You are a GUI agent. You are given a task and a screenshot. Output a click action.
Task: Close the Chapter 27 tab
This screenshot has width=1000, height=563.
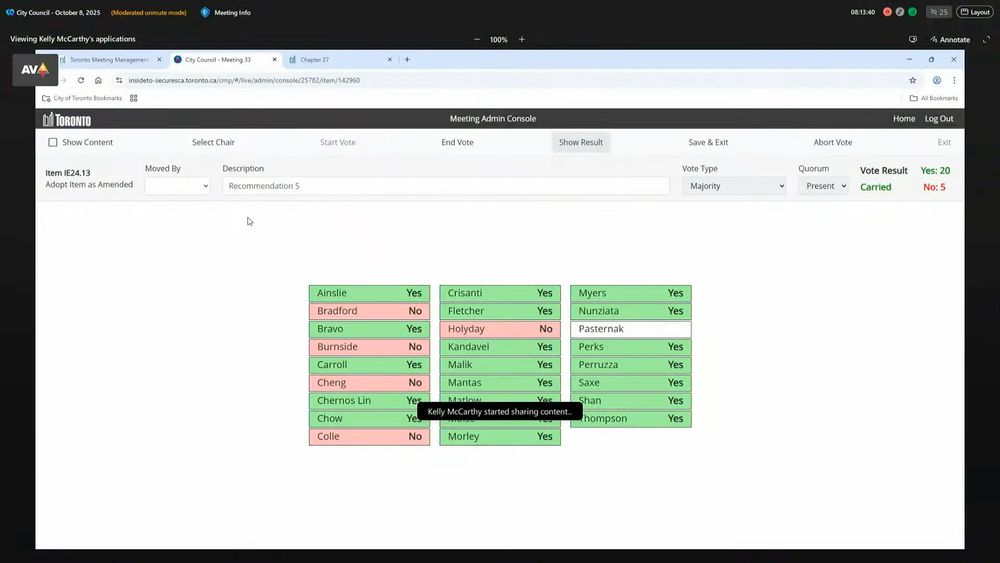pos(390,59)
